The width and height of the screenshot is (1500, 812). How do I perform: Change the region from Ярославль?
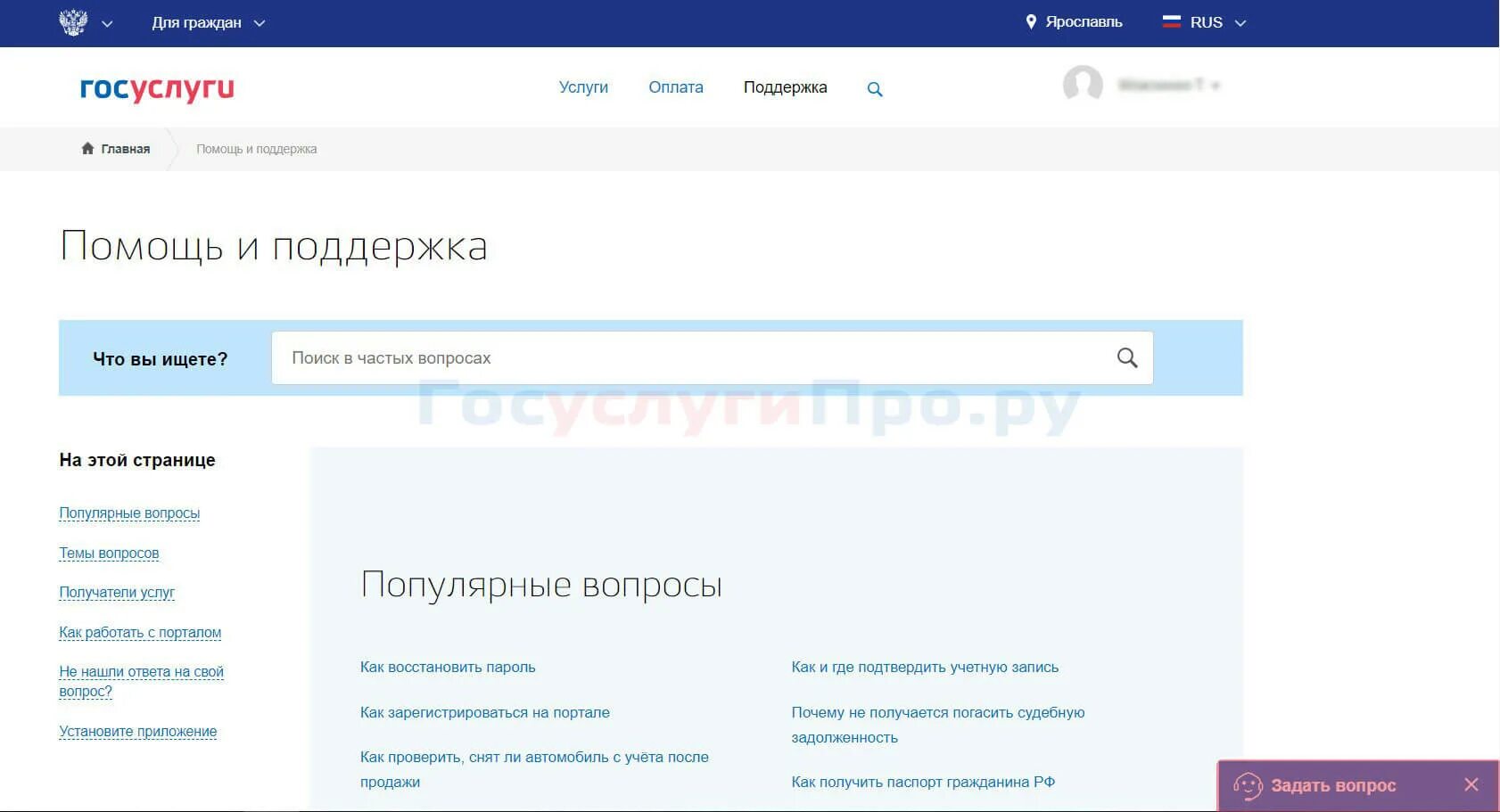click(x=1084, y=22)
